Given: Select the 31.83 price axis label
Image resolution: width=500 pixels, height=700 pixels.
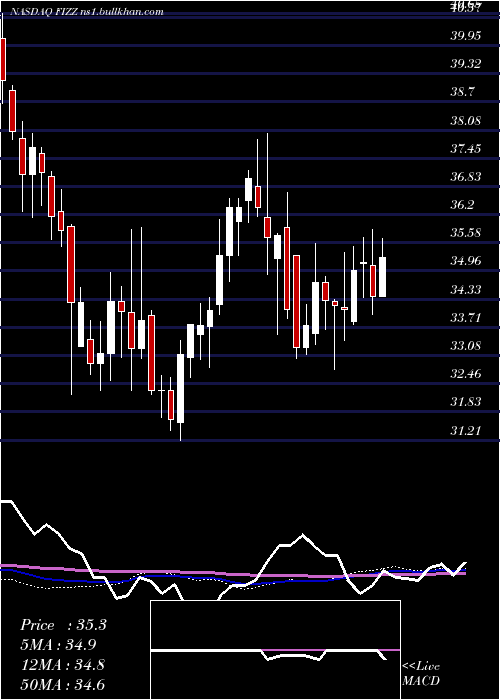Looking at the screenshot, I should [x=466, y=402].
